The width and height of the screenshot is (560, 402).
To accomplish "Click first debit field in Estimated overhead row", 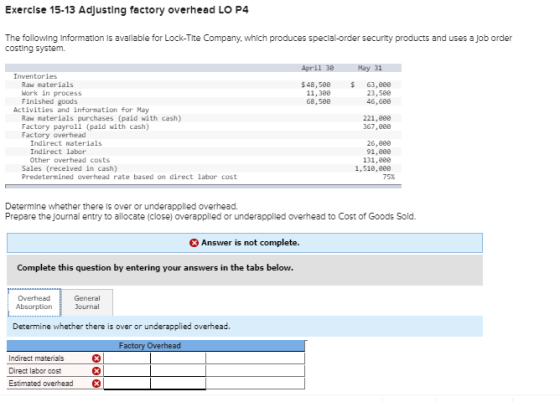I will [127, 383].
